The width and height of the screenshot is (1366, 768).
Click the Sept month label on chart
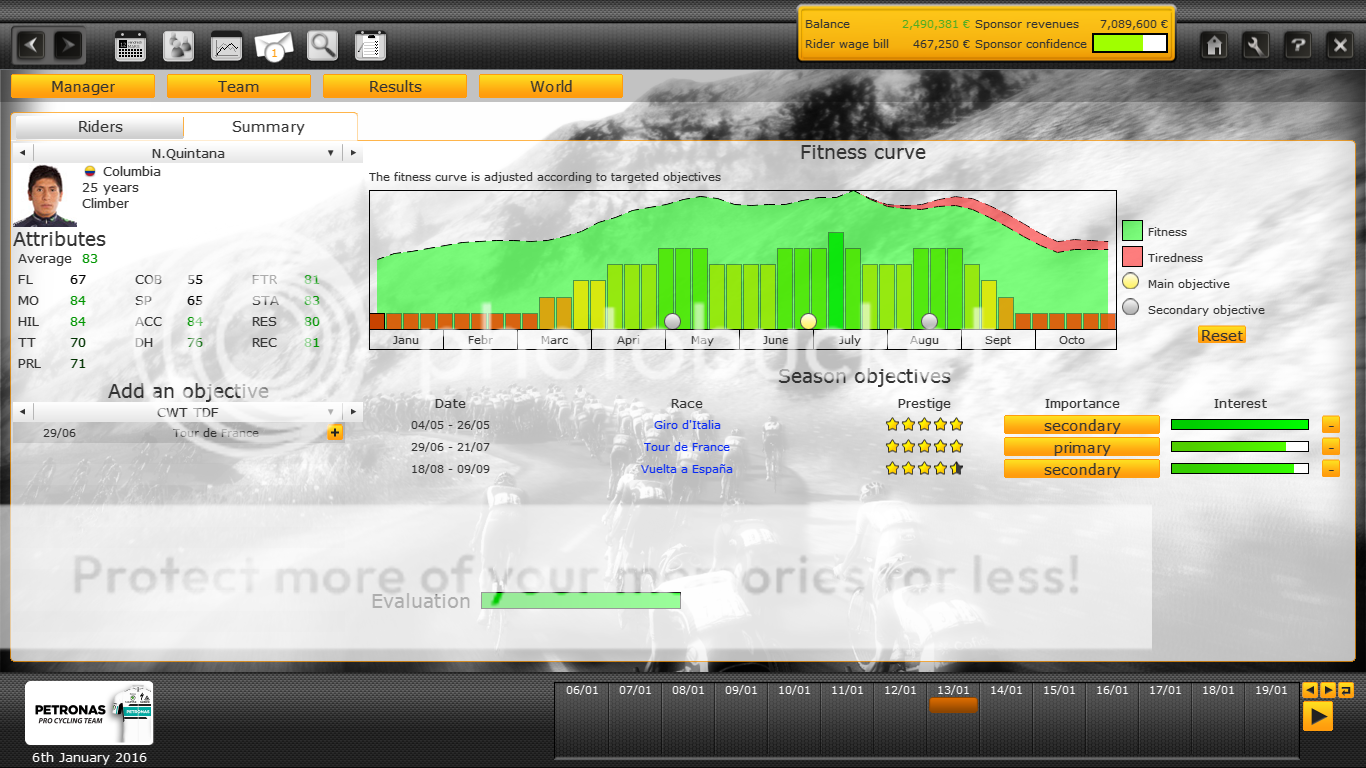pos(998,340)
